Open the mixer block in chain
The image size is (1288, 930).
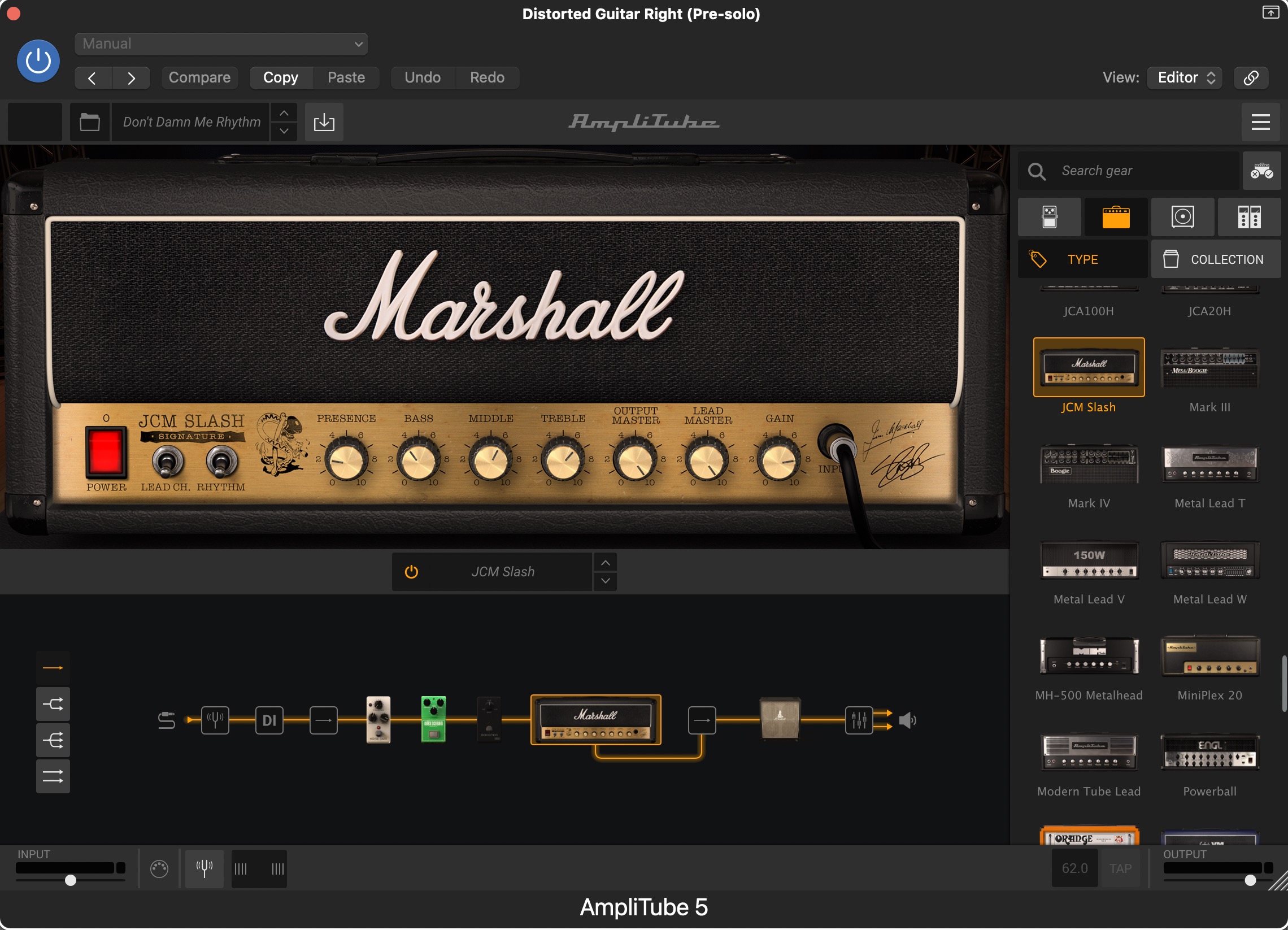(x=859, y=720)
